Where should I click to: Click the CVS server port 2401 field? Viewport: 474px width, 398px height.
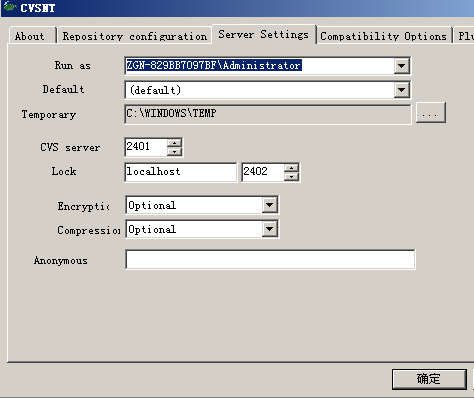[146, 147]
